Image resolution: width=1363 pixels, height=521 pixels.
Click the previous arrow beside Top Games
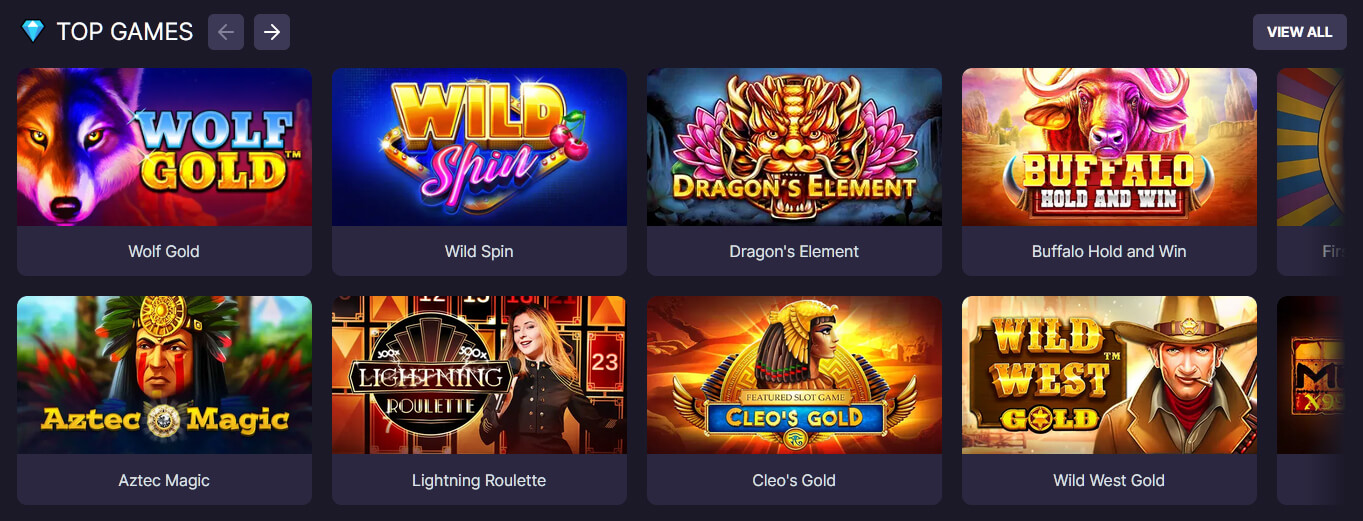(226, 32)
